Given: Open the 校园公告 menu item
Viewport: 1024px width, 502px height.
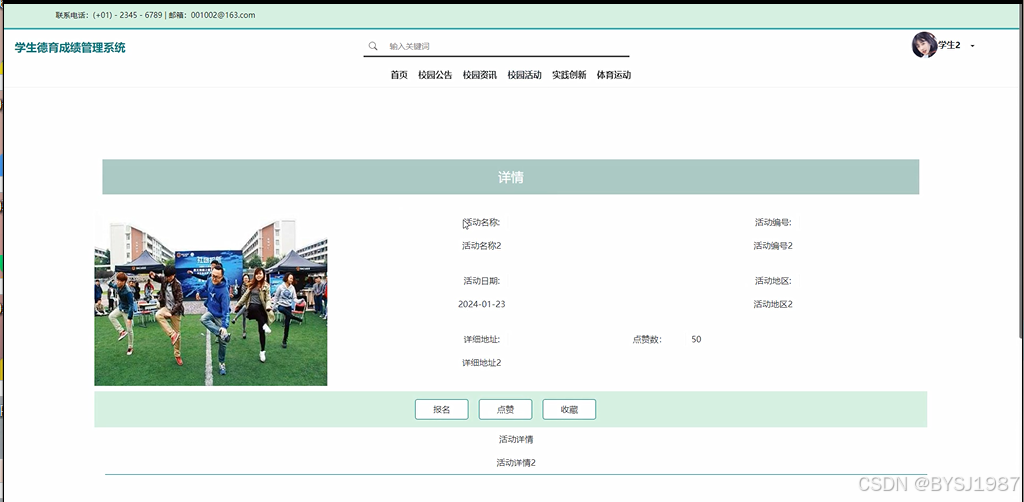Looking at the screenshot, I should pyautogui.click(x=435, y=75).
